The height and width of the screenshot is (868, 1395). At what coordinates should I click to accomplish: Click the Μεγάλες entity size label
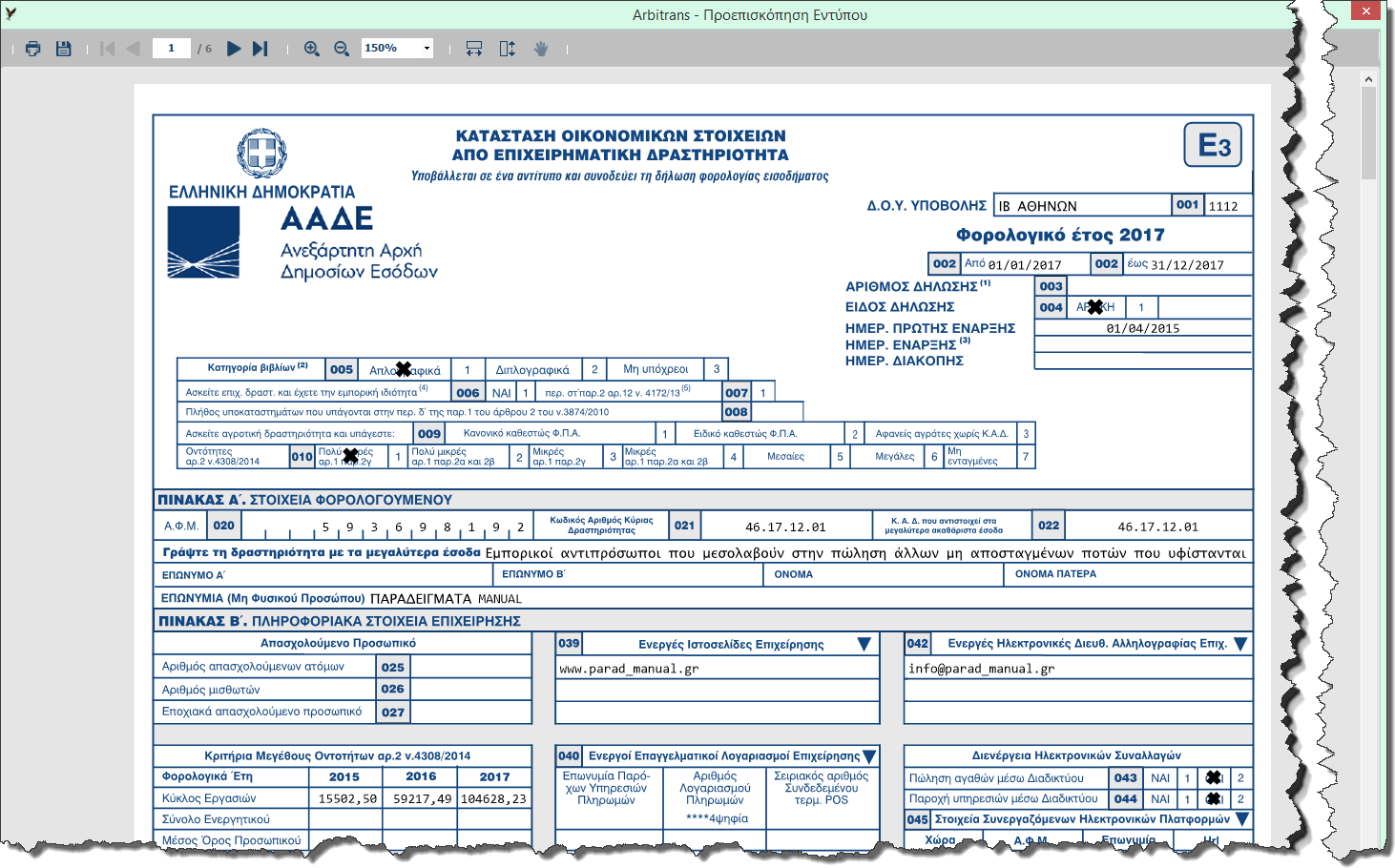coord(895,457)
